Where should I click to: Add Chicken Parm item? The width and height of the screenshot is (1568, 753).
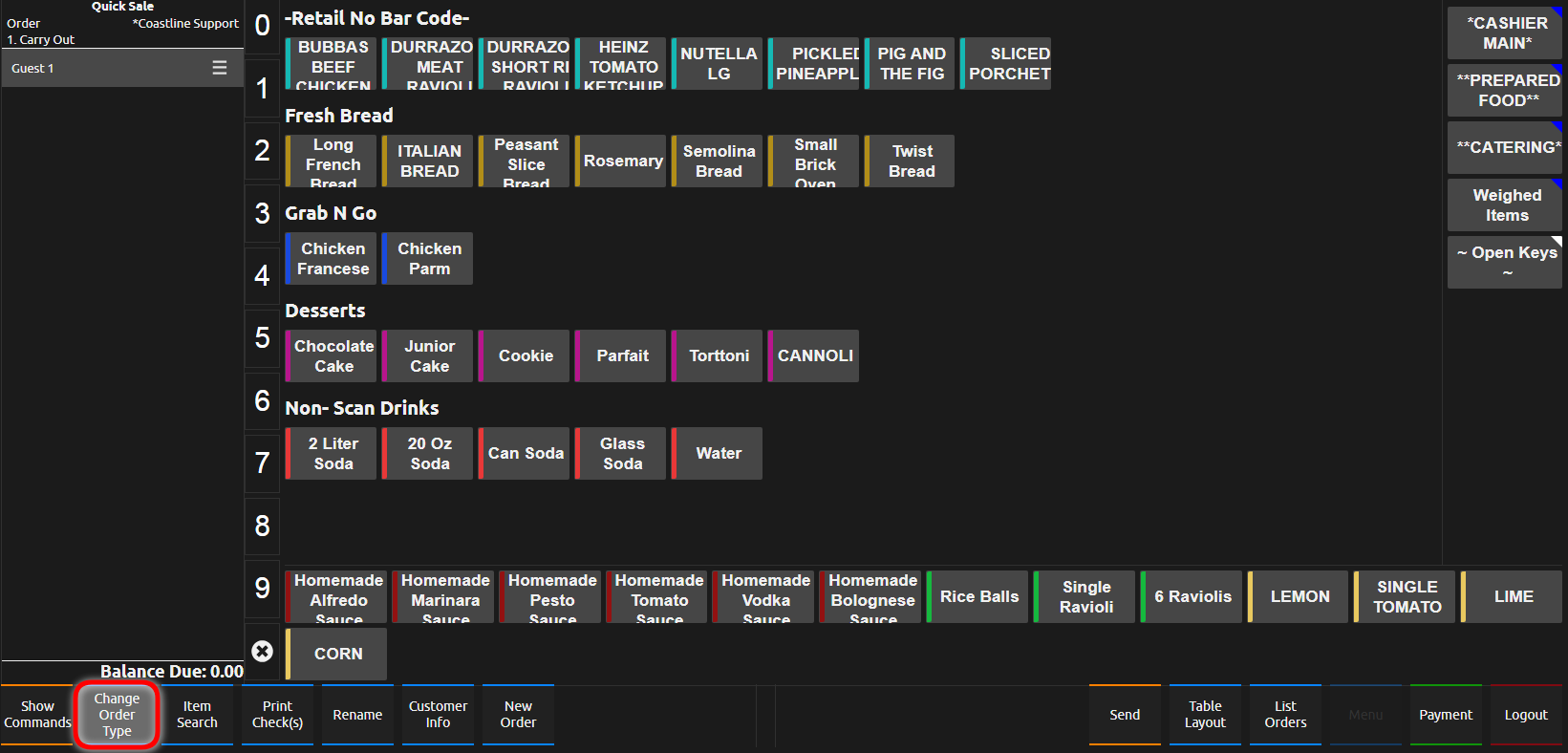pyautogui.click(x=427, y=258)
